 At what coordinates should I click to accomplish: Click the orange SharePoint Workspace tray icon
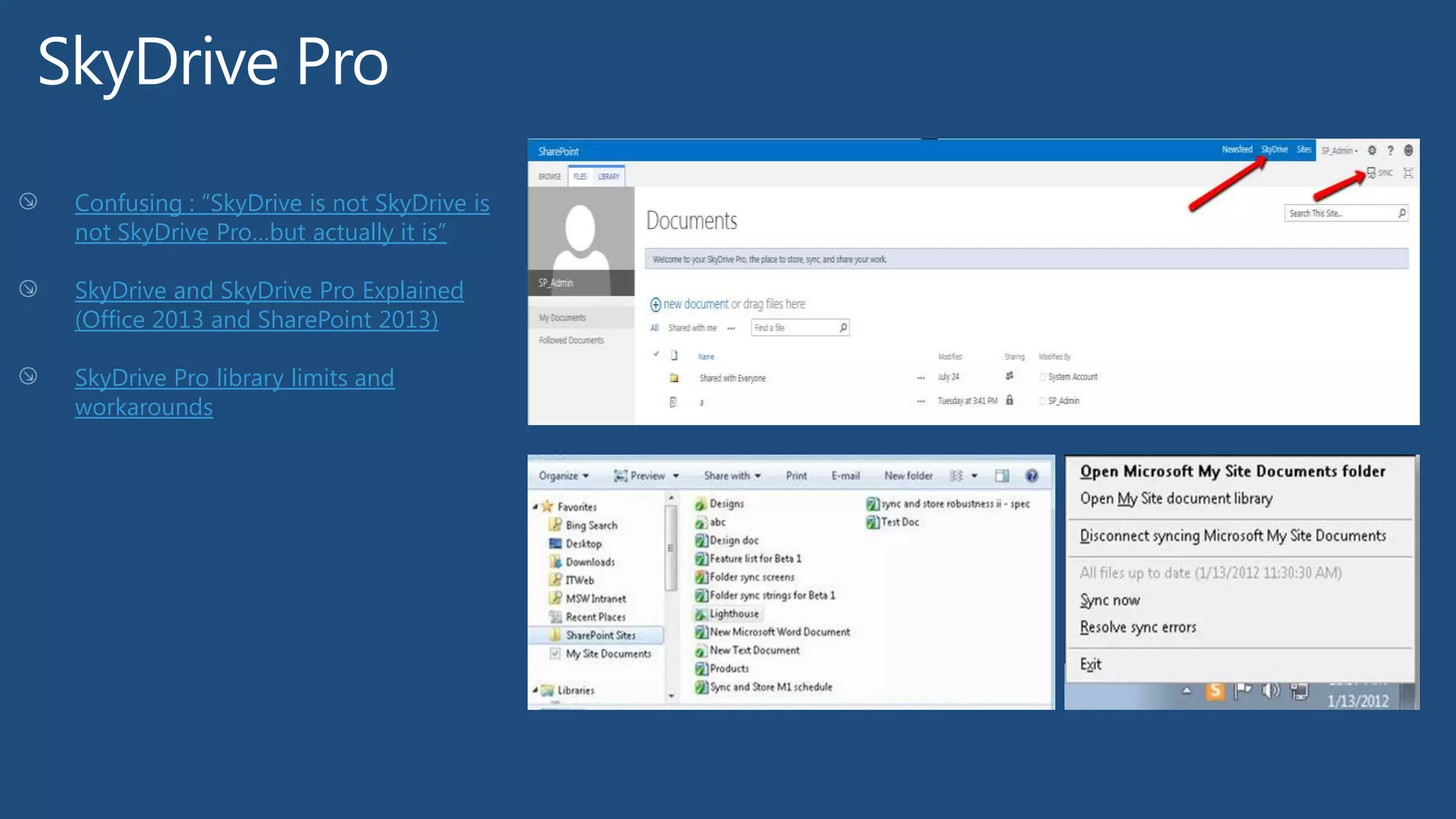click(1215, 690)
